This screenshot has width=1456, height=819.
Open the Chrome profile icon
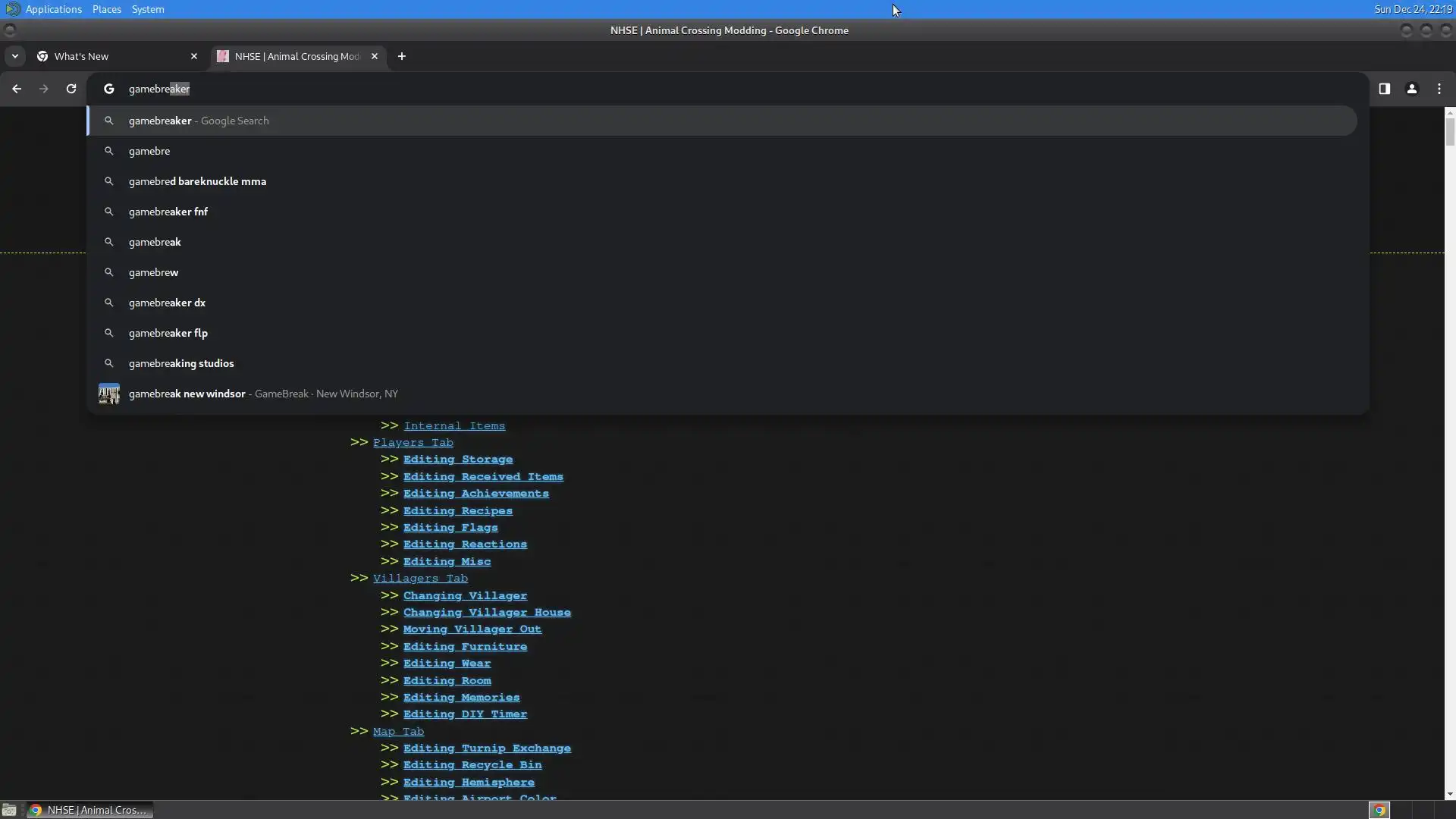(1411, 89)
